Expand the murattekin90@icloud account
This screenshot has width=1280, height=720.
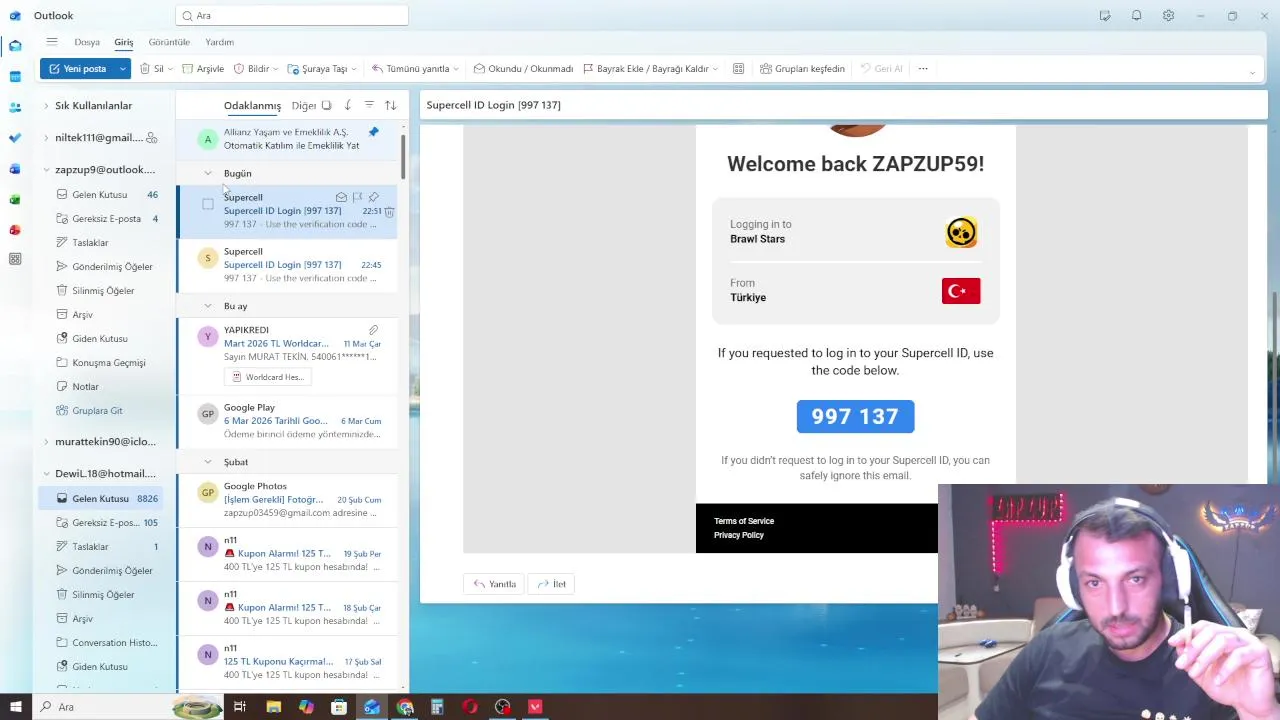click(46, 442)
